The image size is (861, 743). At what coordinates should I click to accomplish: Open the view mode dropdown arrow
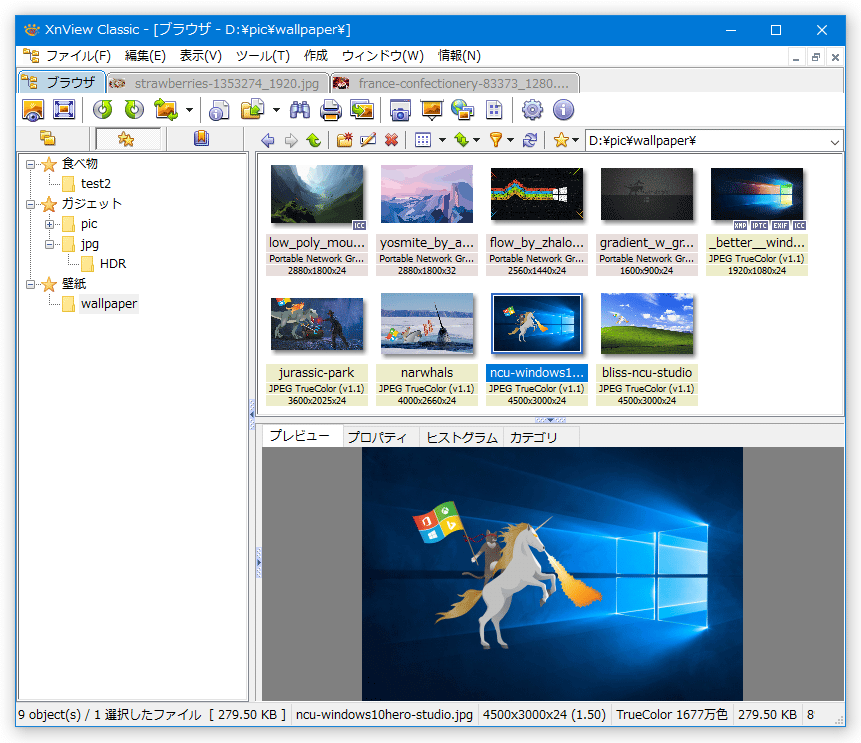[443, 141]
